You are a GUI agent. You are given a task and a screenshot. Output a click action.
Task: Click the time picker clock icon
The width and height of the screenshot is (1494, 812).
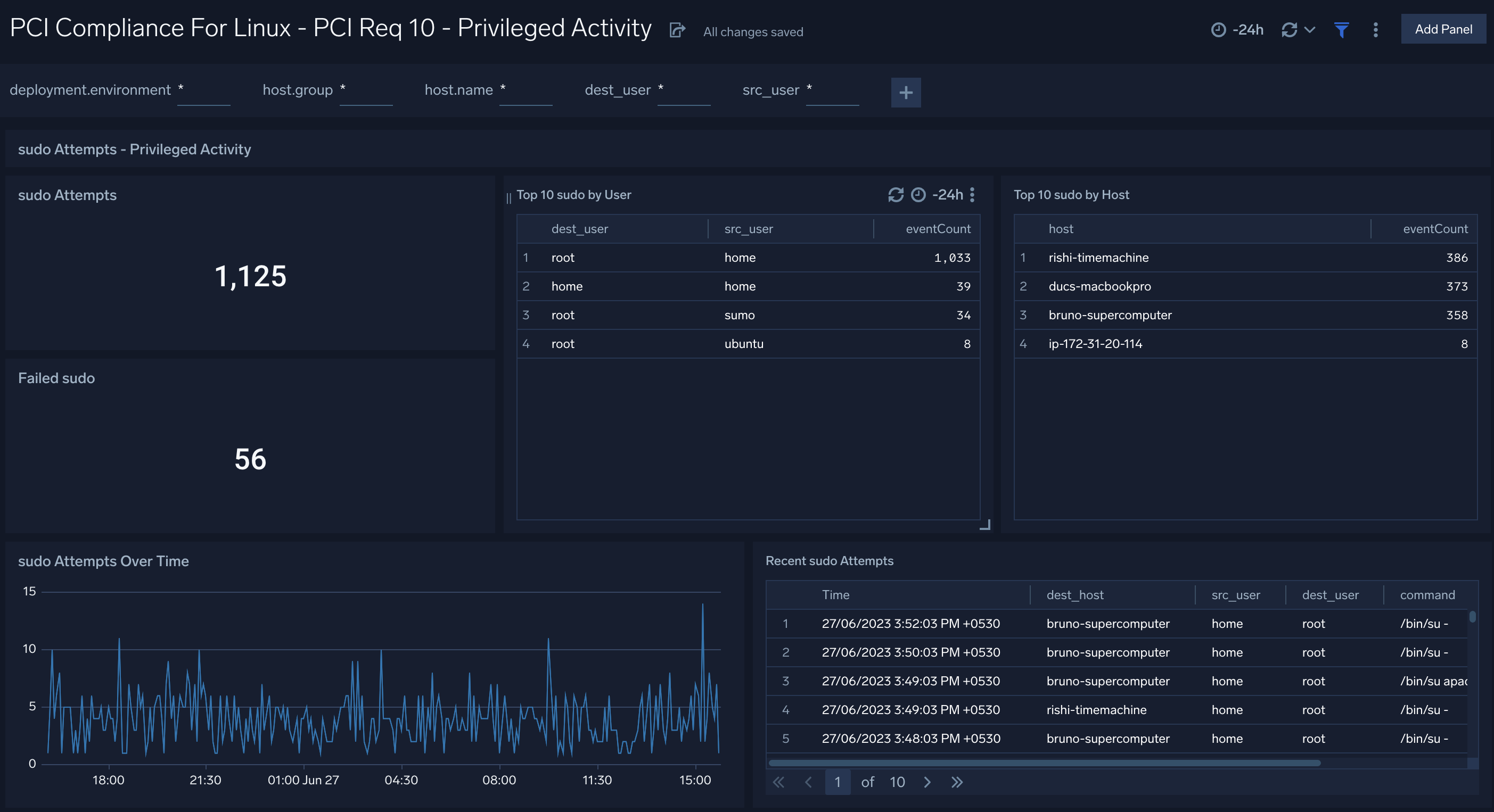(1219, 29)
